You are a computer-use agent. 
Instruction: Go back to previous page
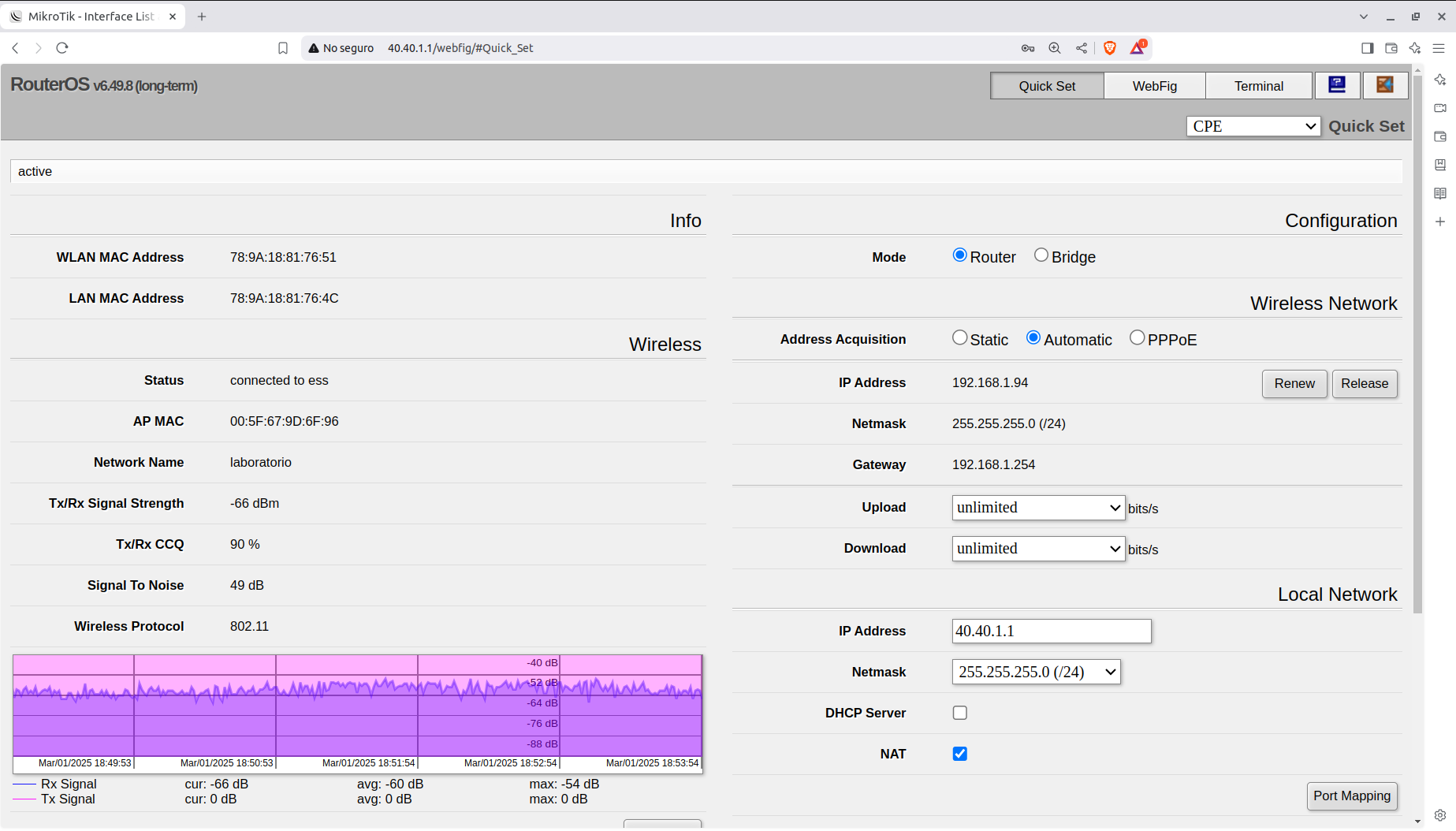(15, 48)
